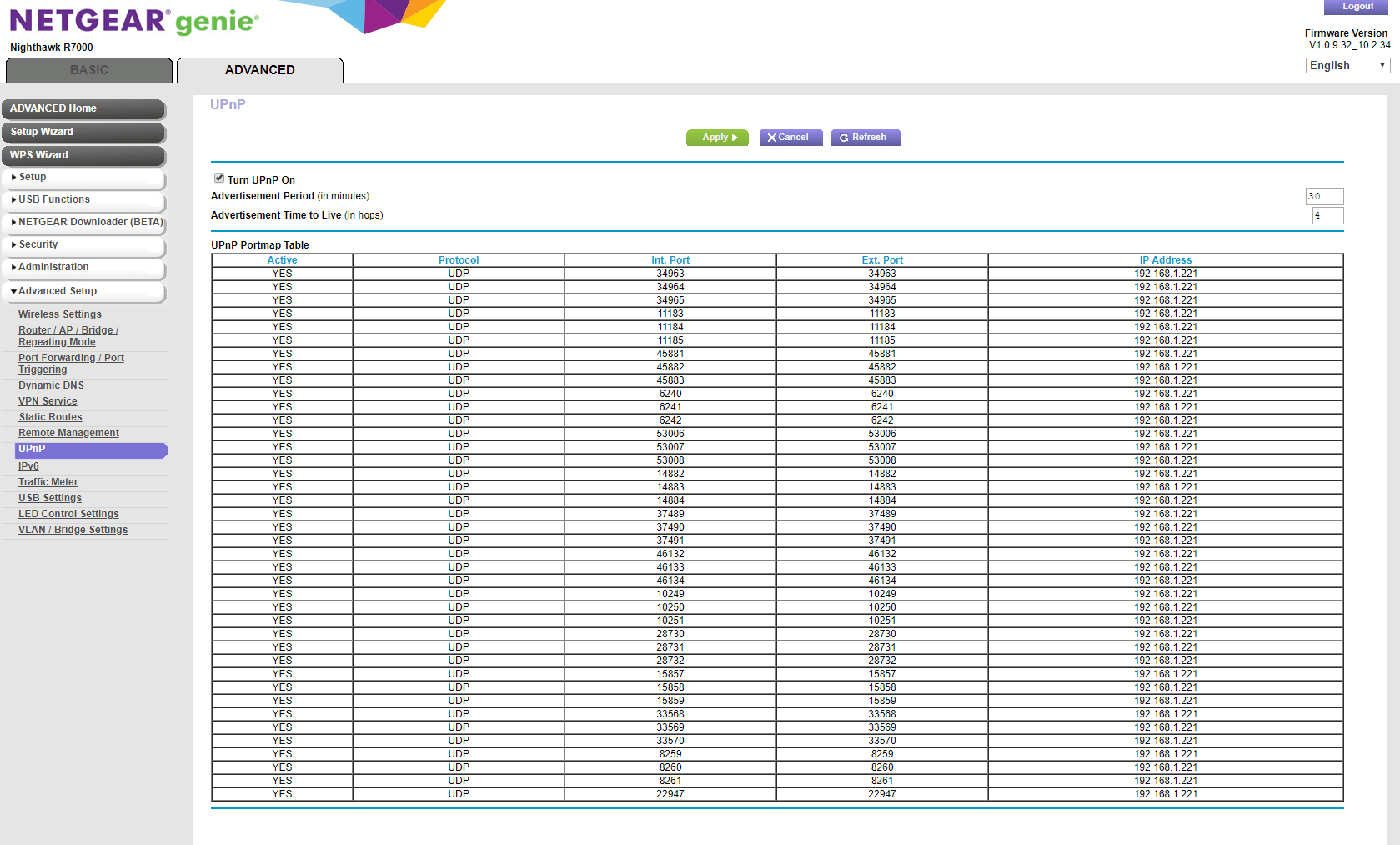The width and height of the screenshot is (1400, 845).
Task: Refresh the UPnP portmap table
Action: pos(866,138)
